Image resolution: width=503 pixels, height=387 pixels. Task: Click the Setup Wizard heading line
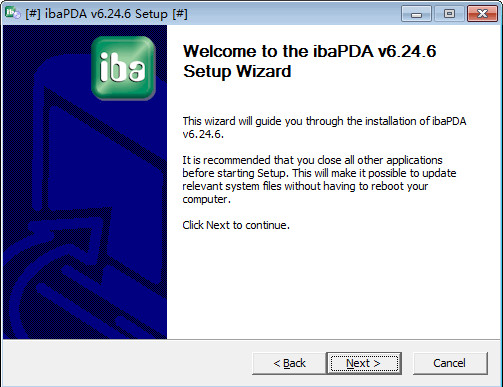tap(237, 71)
